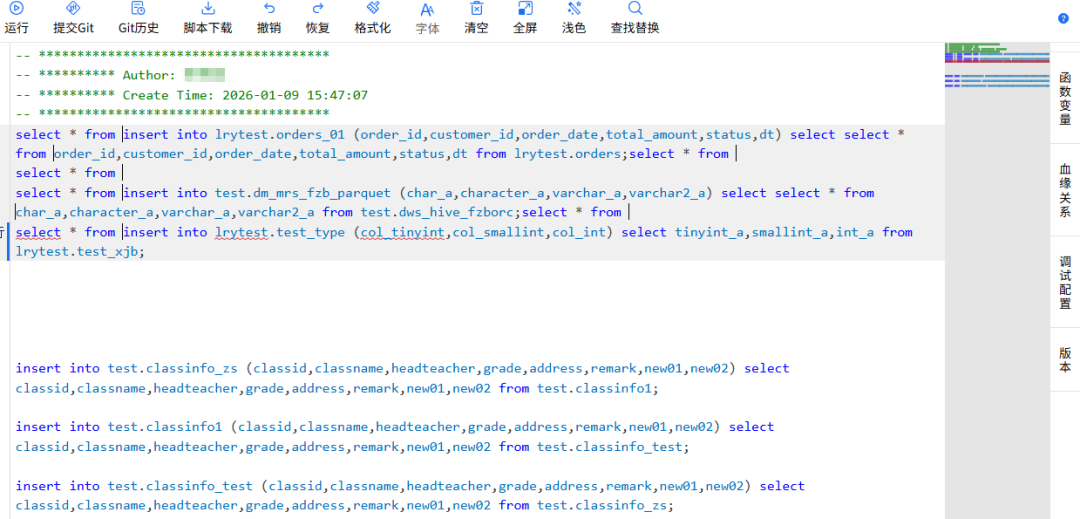Image resolution: width=1080 pixels, height=519 pixels.
Task: Open Git历史 history icon
Action: [138, 8]
